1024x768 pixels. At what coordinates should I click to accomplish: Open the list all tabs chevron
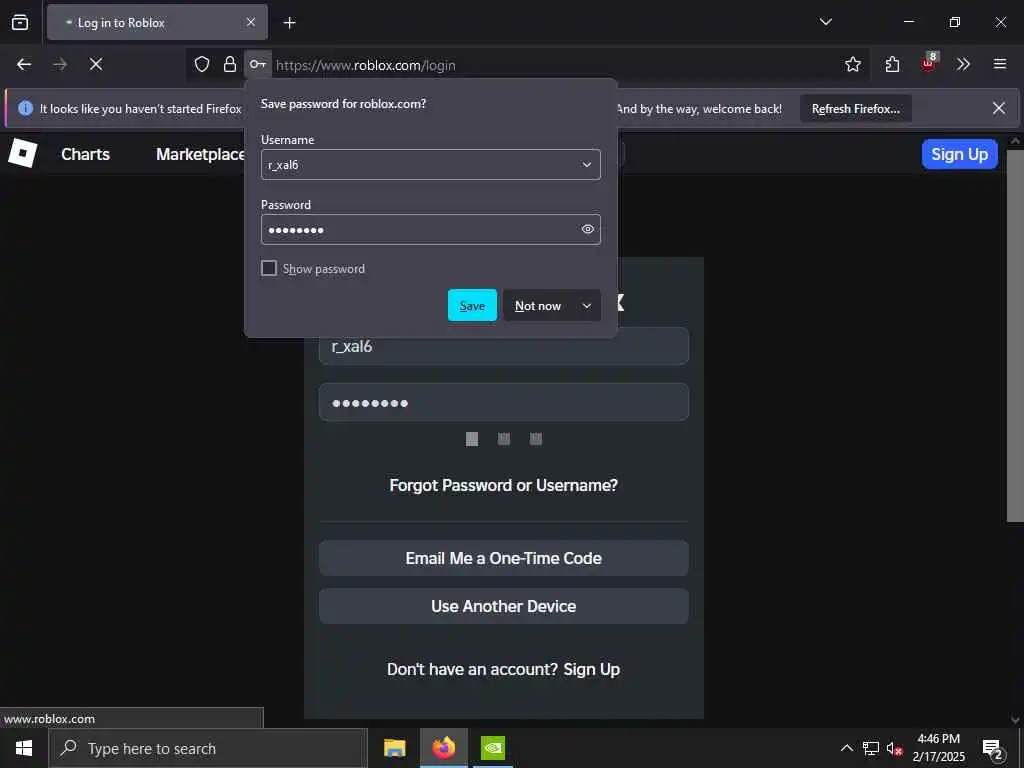click(825, 22)
